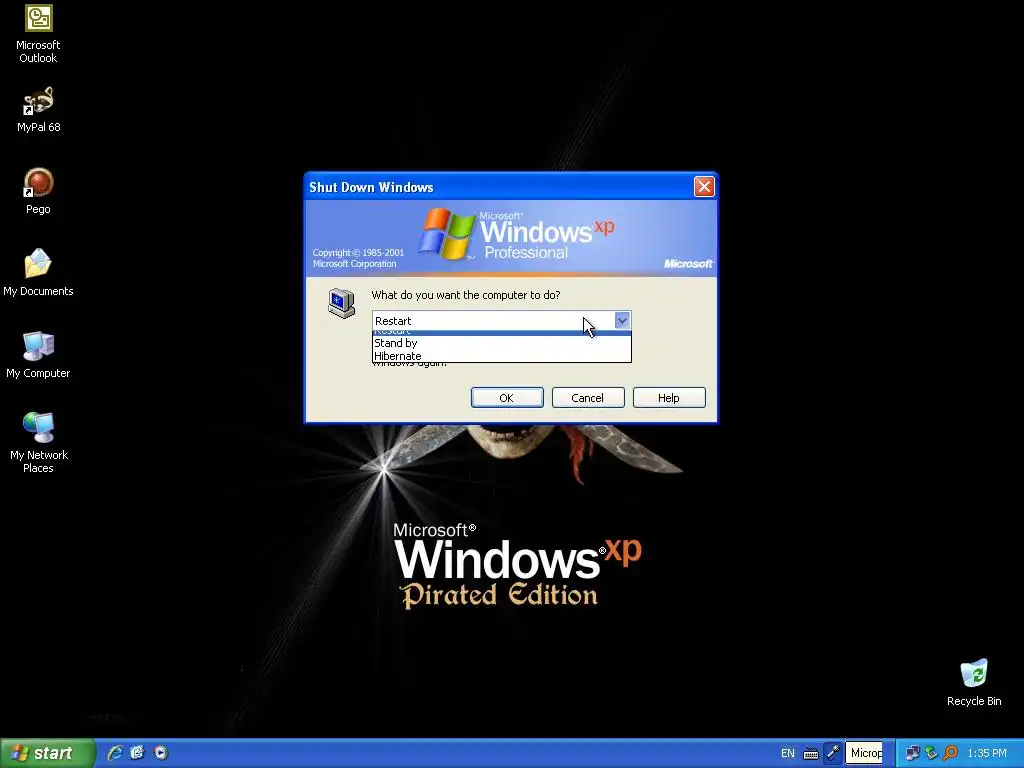Click the system clock showing 1:35 PM
This screenshot has height=768, width=1024.
pos(987,753)
